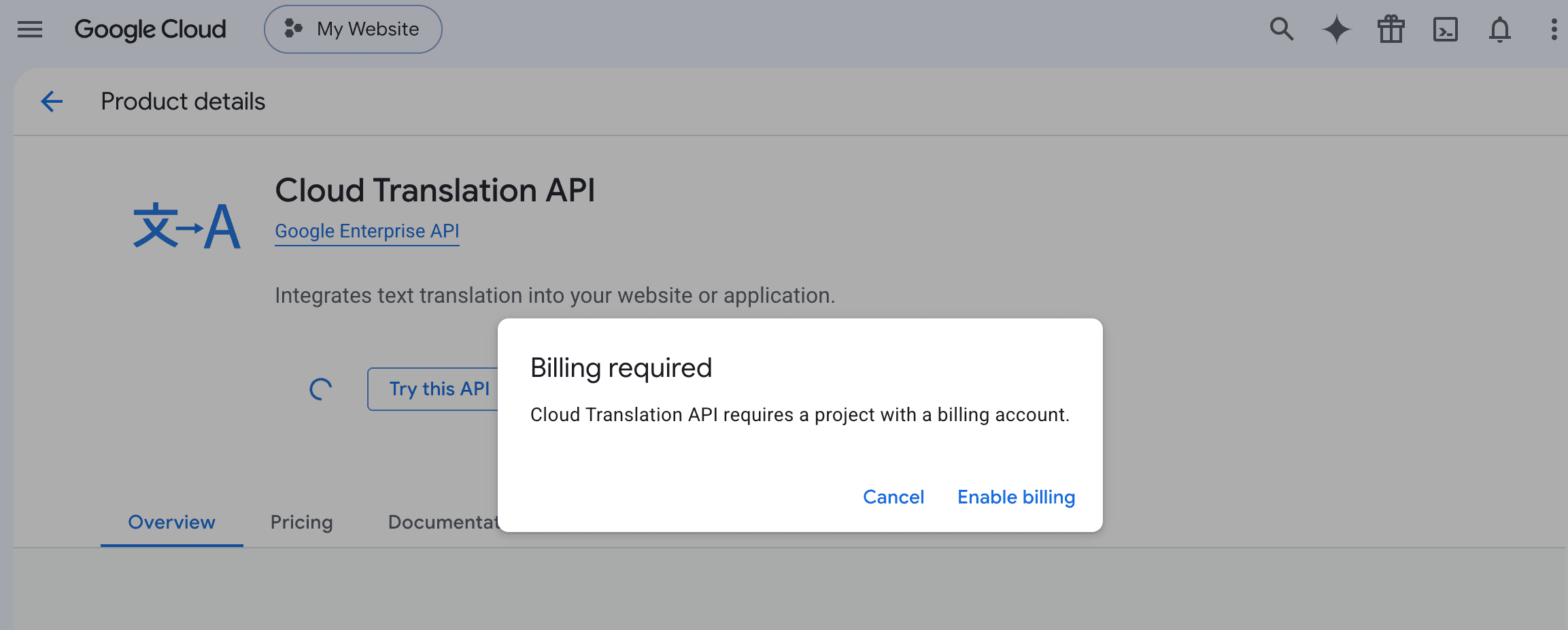Click the Cloud Translation API logo
Image resolution: width=1568 pixels, height=630 pixels.
(x=187, y=225)
